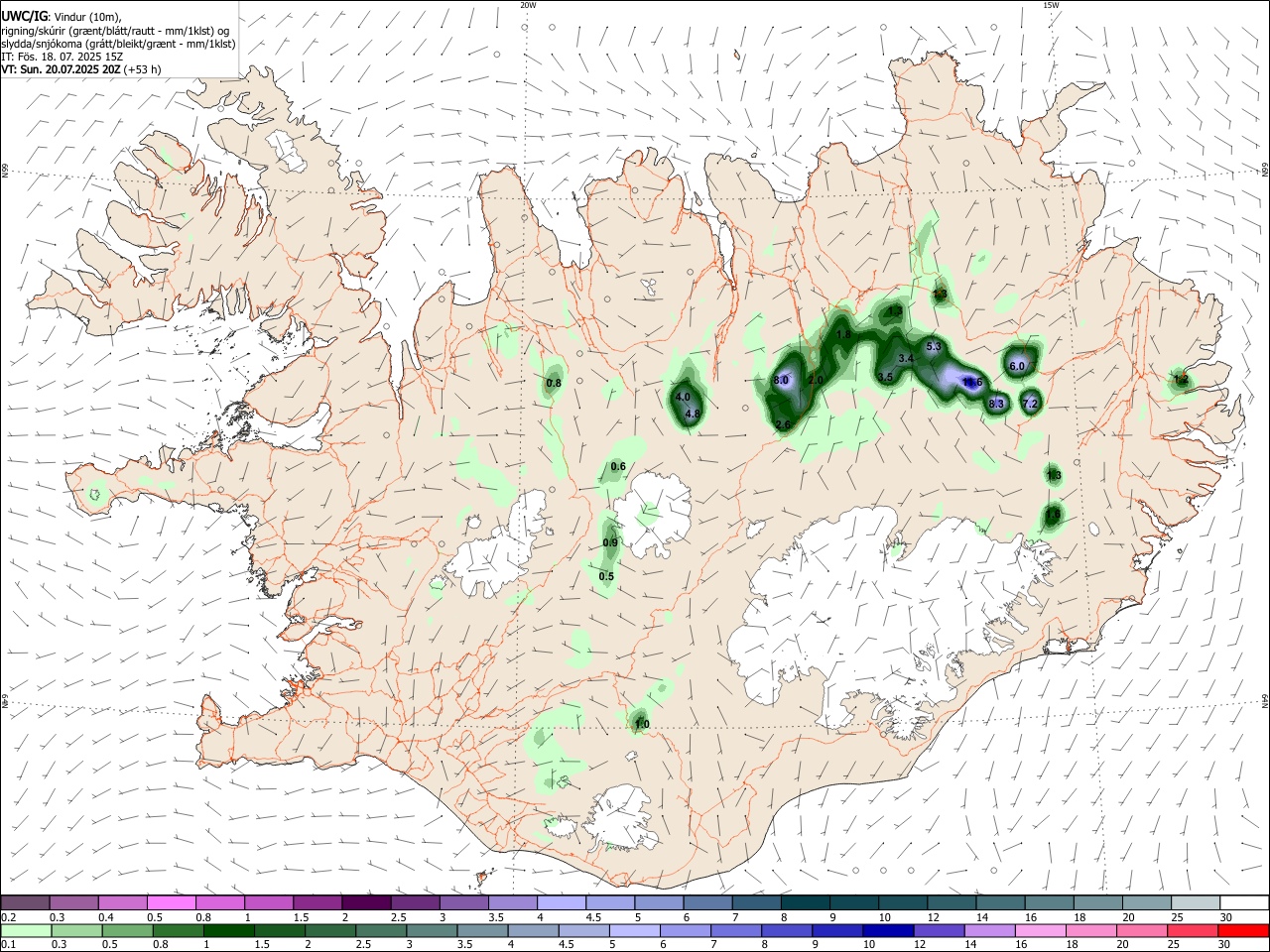Select the VT: Sun. 20.07.2025 20Z line
The width and height of the screenshot is (1270, 952).
tap(81, 69)
